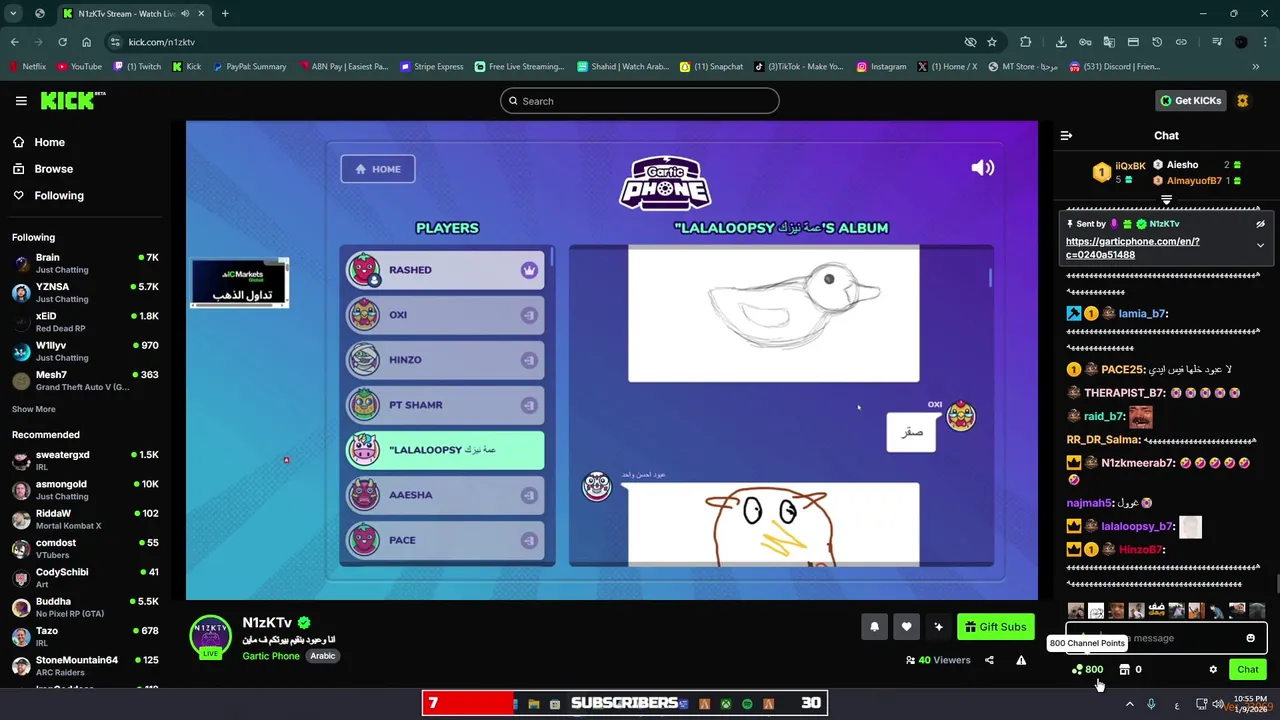Click the chat message input box

pos(1167,638)
